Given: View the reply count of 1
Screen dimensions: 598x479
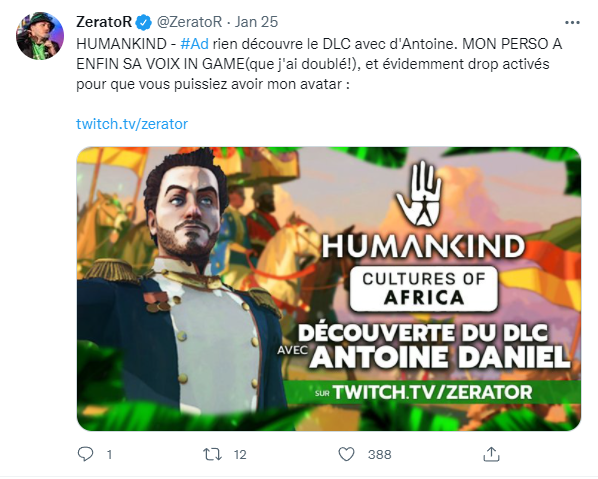Looking at the screenshot, I should tap(109, 455).
